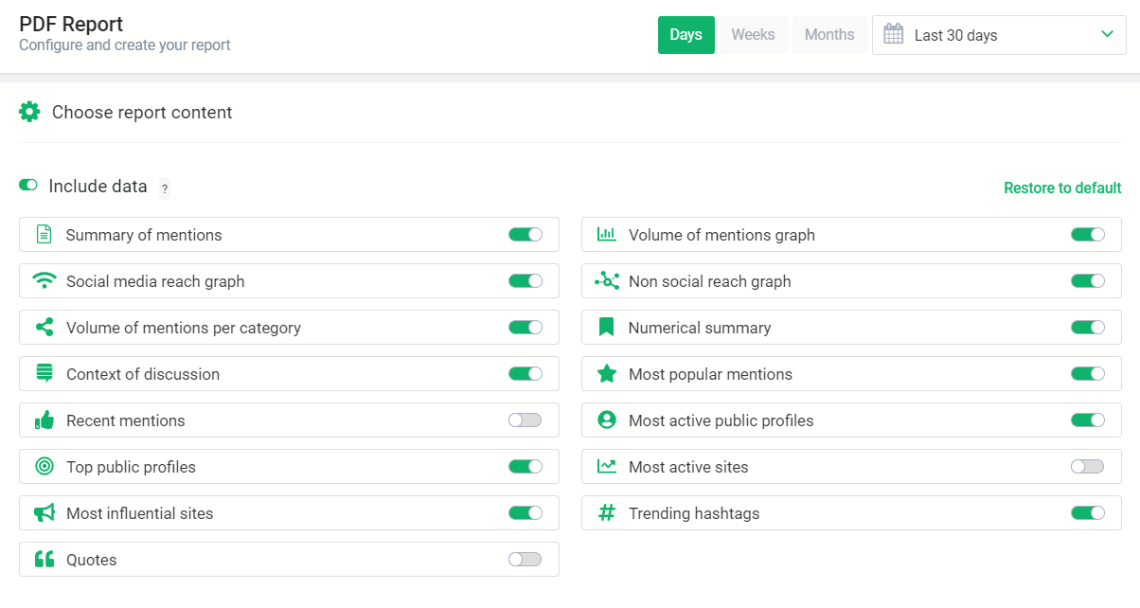The width and height of the screenshot is (1140, 608).
Task: Click Restore to default link
Action: tap(1062, 188)
